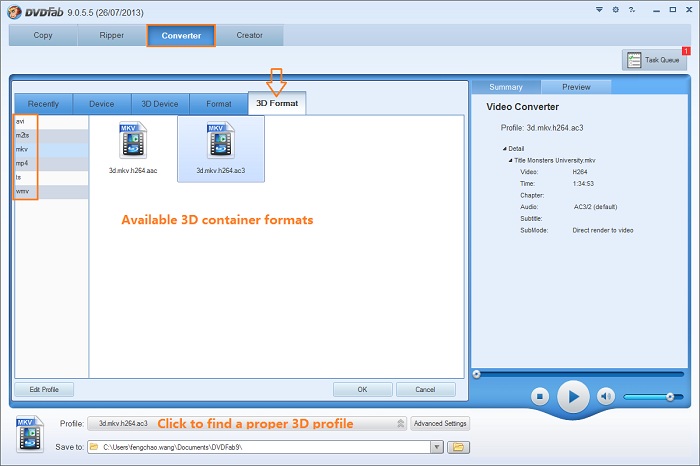Click the DVDFab logo
Viewport: 700px width, 466px height.
[14, 12]
